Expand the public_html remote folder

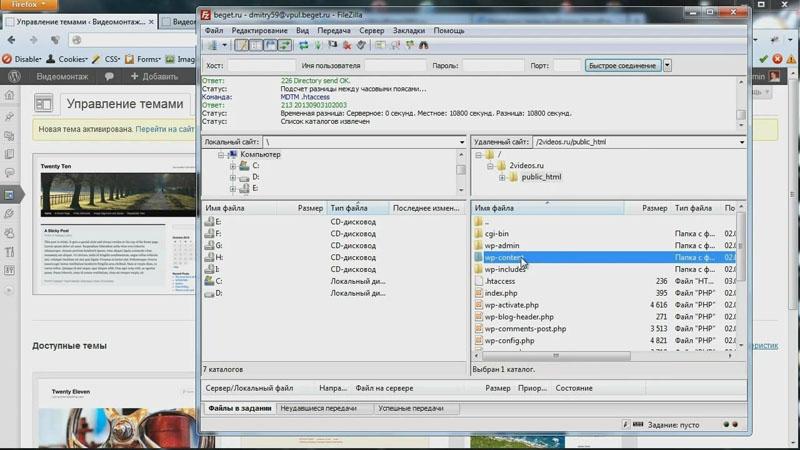click(x=502, y=177)
